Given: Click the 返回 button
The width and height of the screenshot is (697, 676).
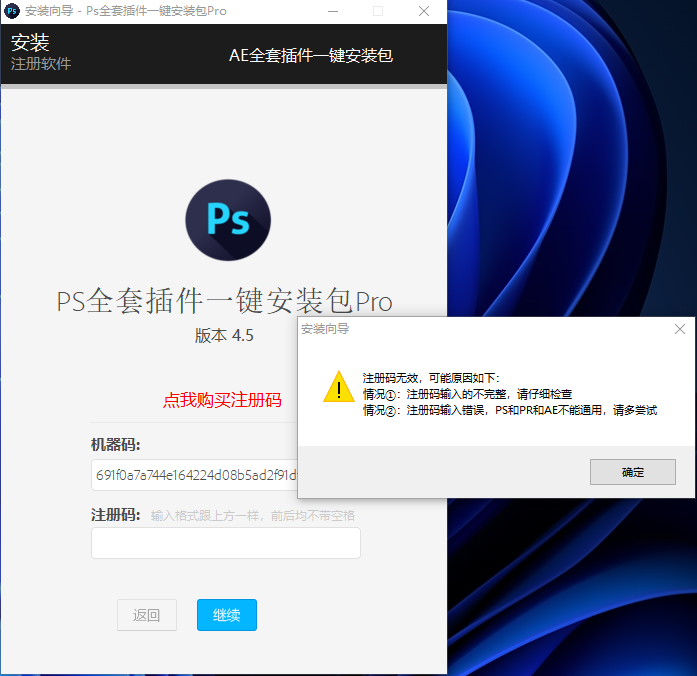Looking at the screenshot, I should point(147,615).
